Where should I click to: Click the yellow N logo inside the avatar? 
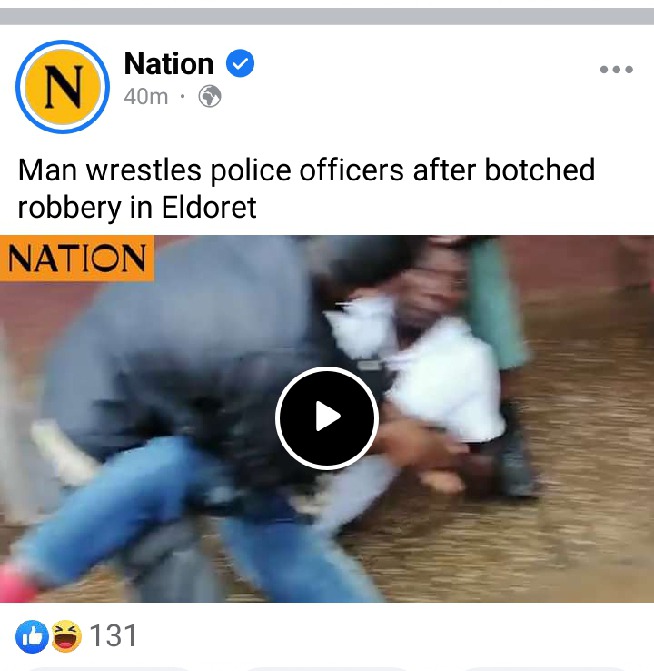(63, 87)
